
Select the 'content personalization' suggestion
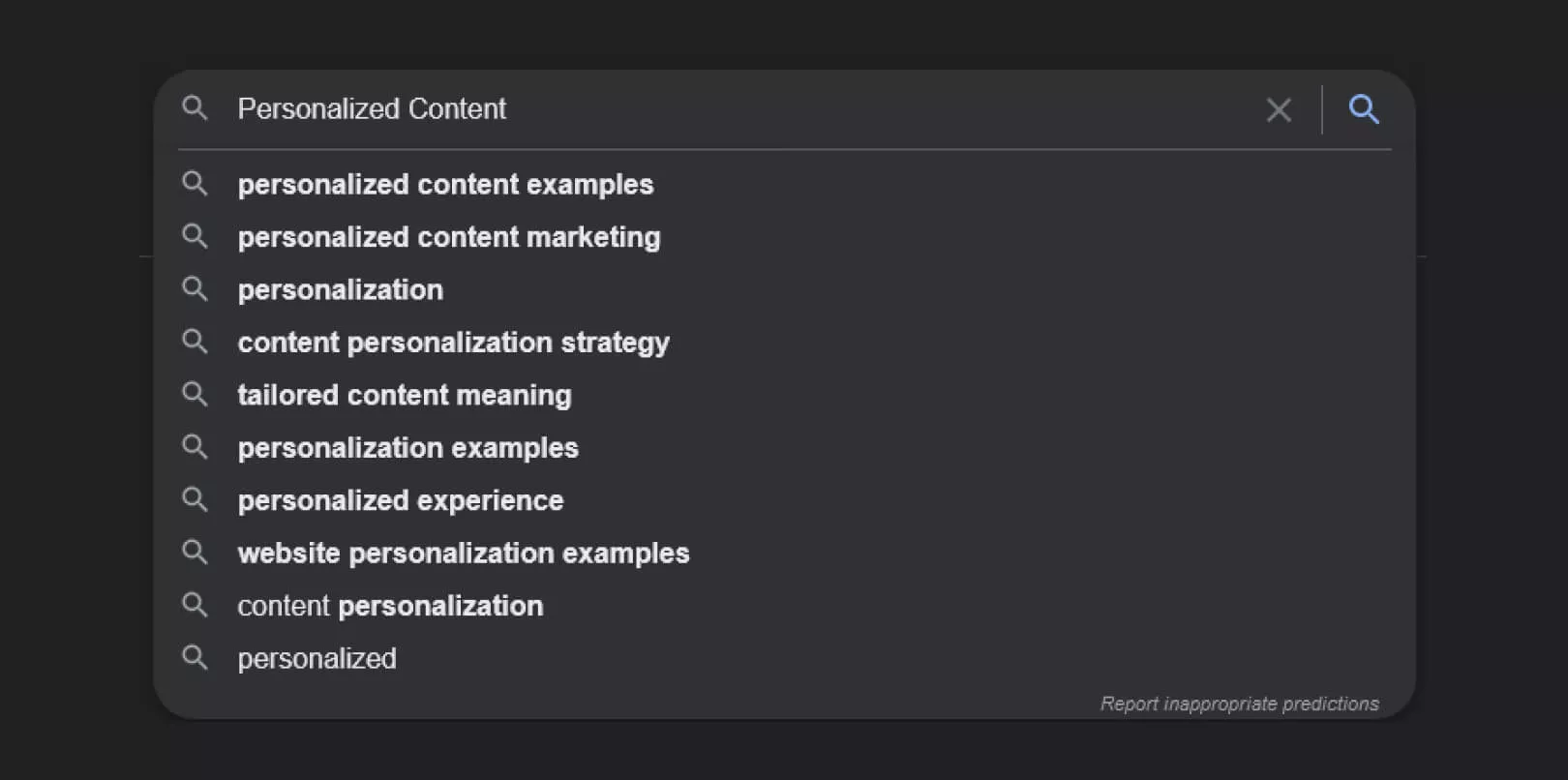[x=390, y=606]
